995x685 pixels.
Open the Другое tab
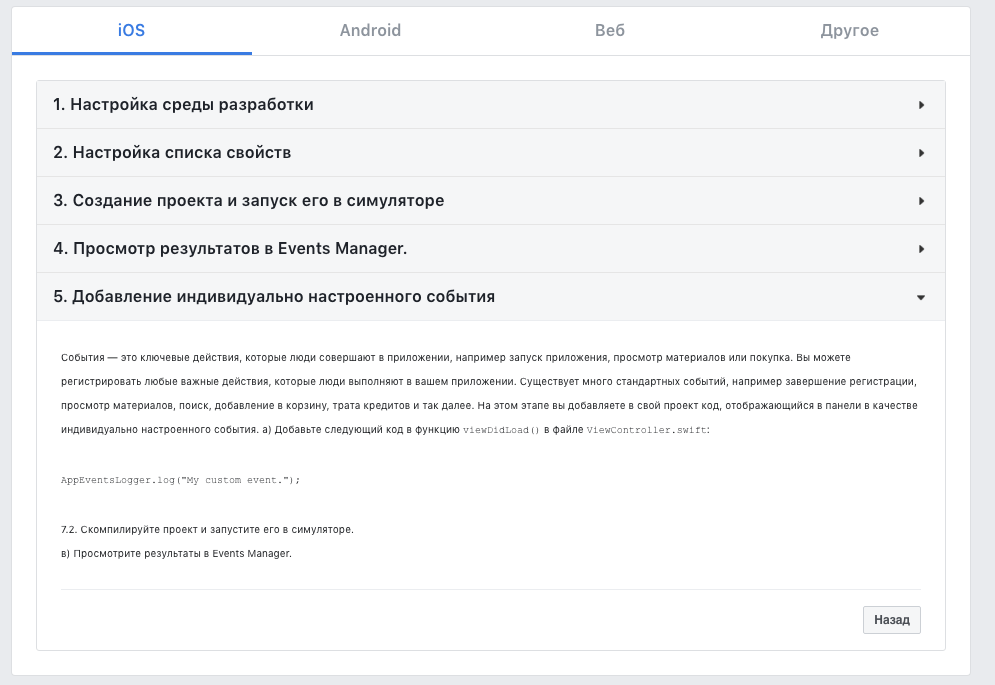click(849, 30)
